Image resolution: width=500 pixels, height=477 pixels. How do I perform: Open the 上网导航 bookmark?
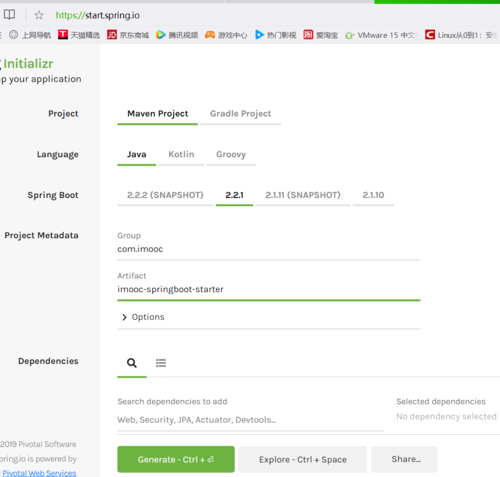(30, 35)
